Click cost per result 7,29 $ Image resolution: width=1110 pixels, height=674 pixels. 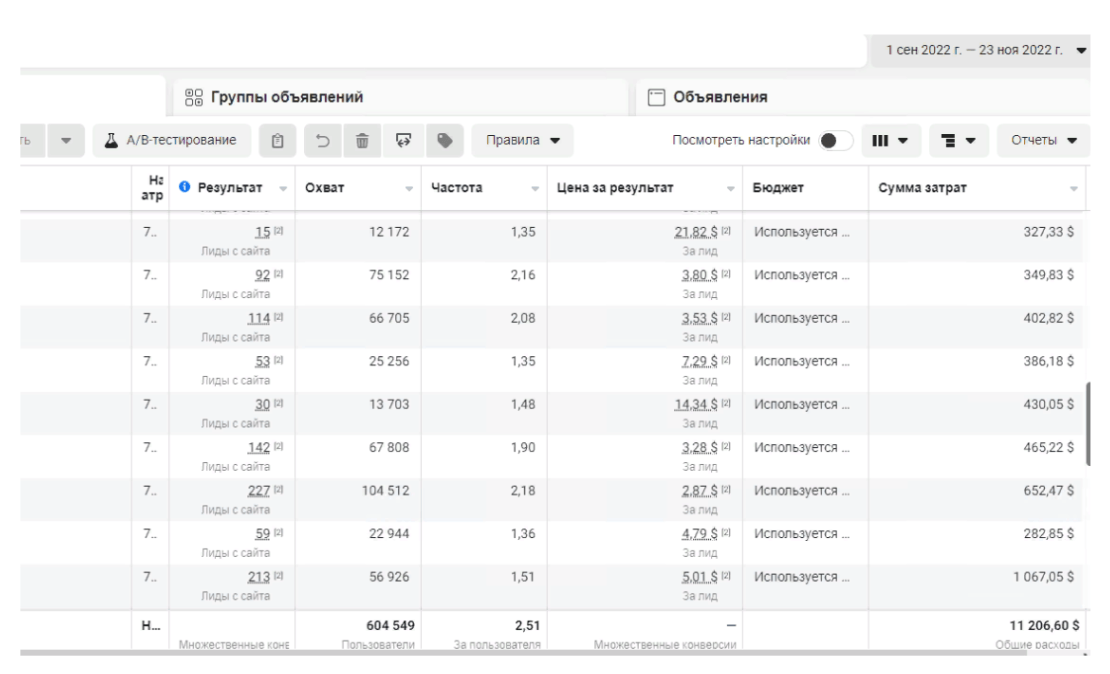click(x=699, y=362)
